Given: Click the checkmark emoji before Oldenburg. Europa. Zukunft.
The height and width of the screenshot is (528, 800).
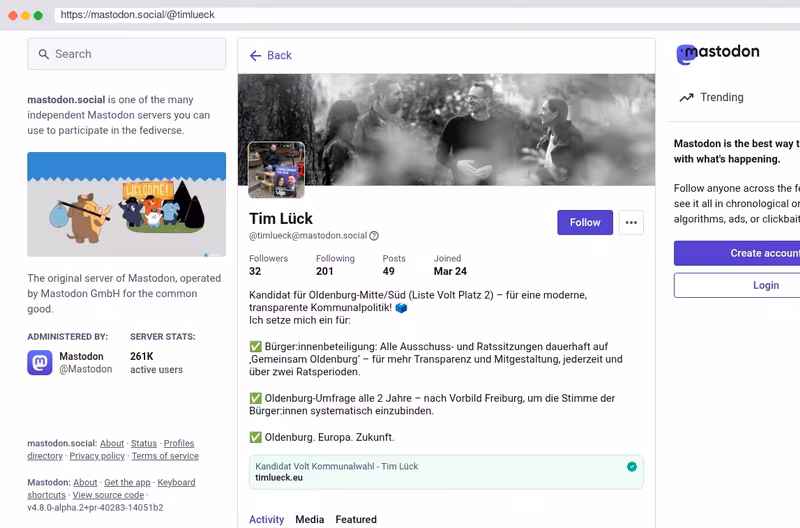Looking at the screenshot, I should click(256, 438).
